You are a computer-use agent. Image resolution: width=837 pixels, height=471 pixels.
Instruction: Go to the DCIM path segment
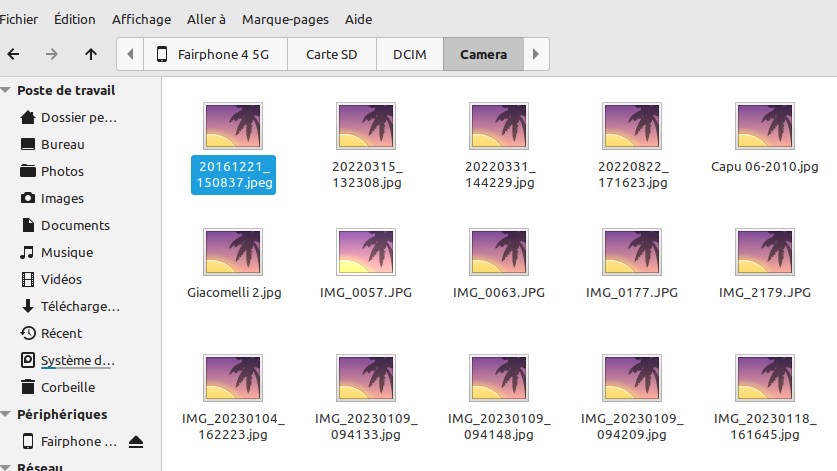(x=409, y=54)
